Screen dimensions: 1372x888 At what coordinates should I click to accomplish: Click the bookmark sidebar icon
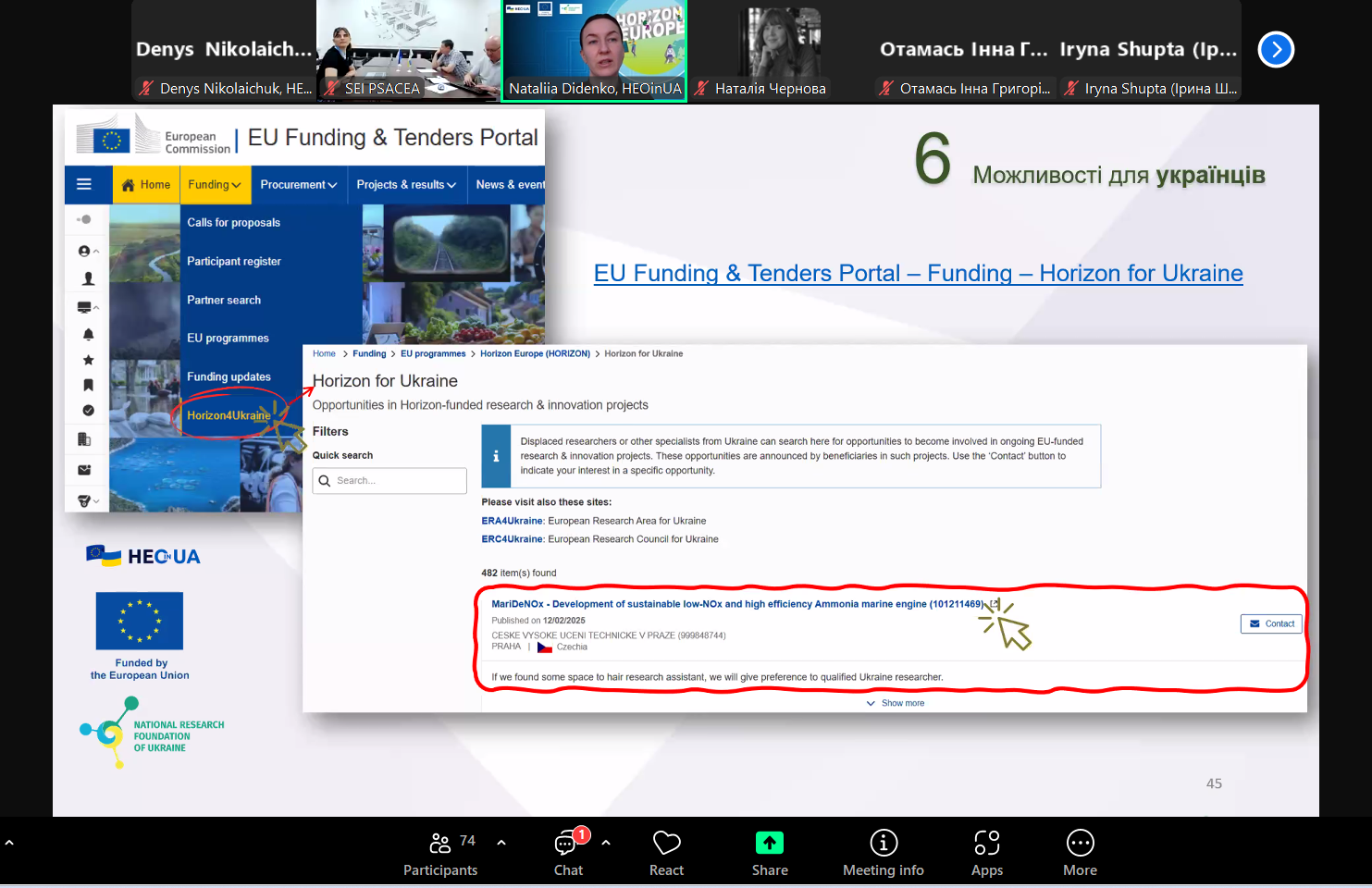pyautogui.click(x=88, y=385)
